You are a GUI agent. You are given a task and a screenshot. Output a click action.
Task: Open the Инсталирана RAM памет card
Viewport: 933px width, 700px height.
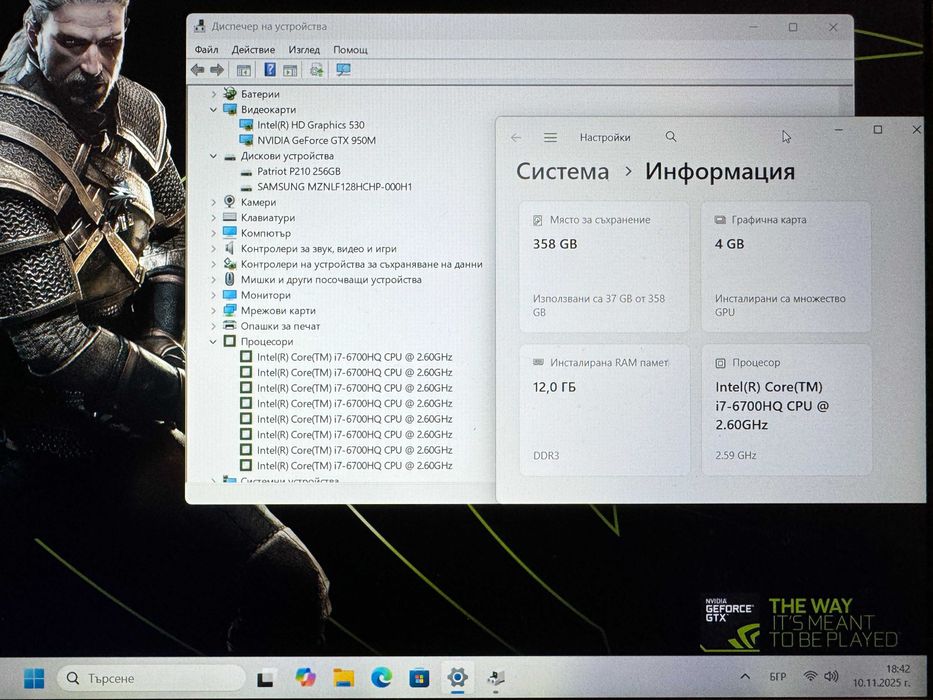click(605, 410)
